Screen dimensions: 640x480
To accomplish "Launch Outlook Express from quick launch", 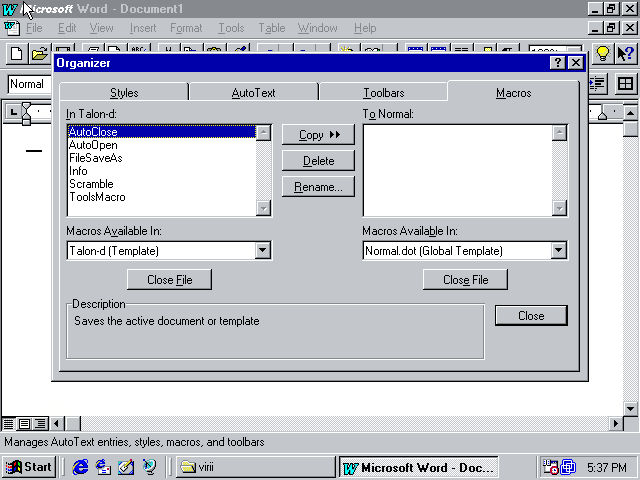I will (x=103, y=467).
